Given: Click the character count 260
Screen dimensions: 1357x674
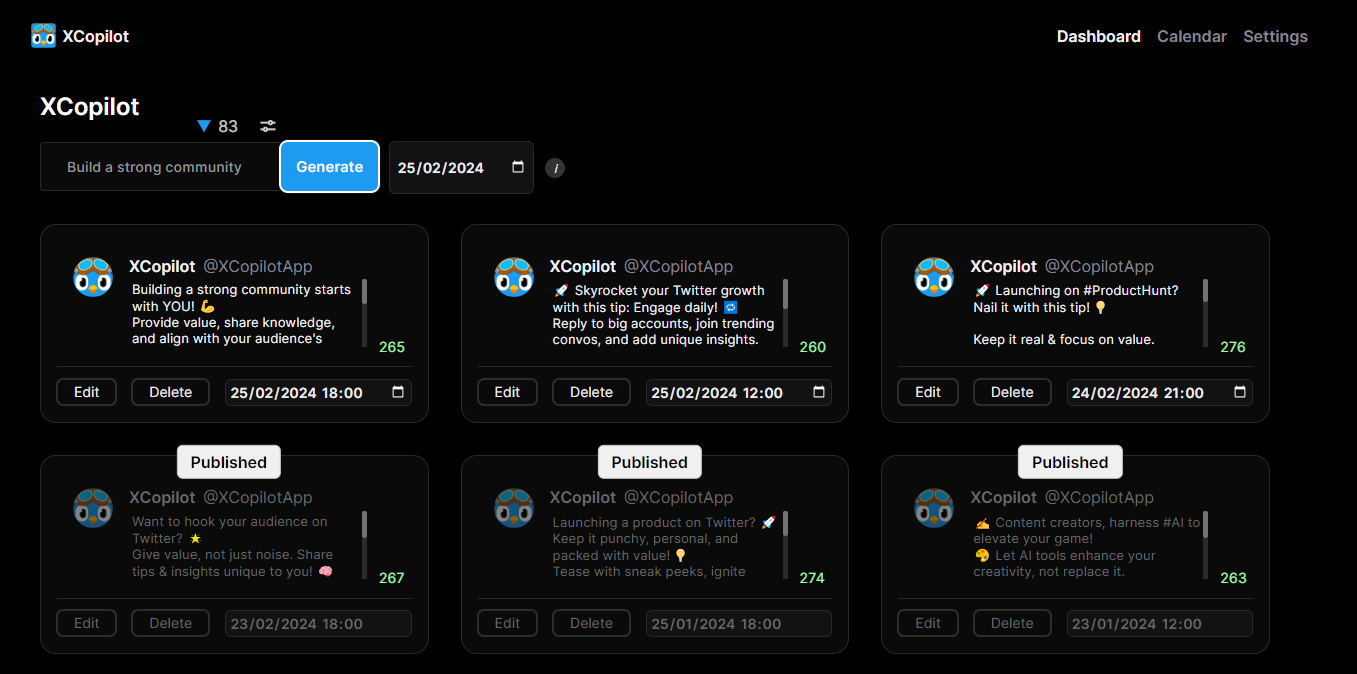Looking at the screenshot, I should pos(813,347).
